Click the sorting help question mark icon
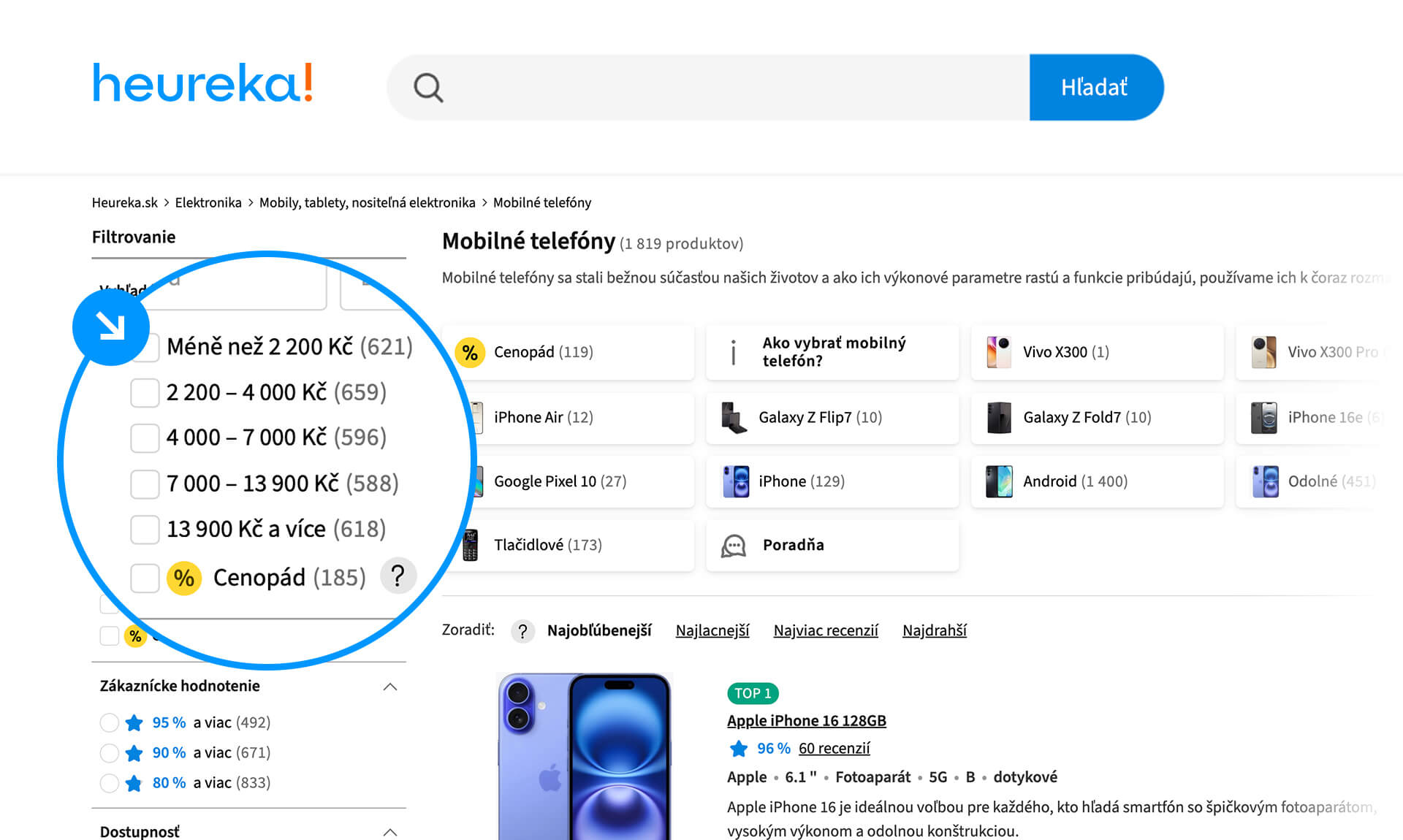The height and width of the screenshot is (840, 1403). point(522,630)
